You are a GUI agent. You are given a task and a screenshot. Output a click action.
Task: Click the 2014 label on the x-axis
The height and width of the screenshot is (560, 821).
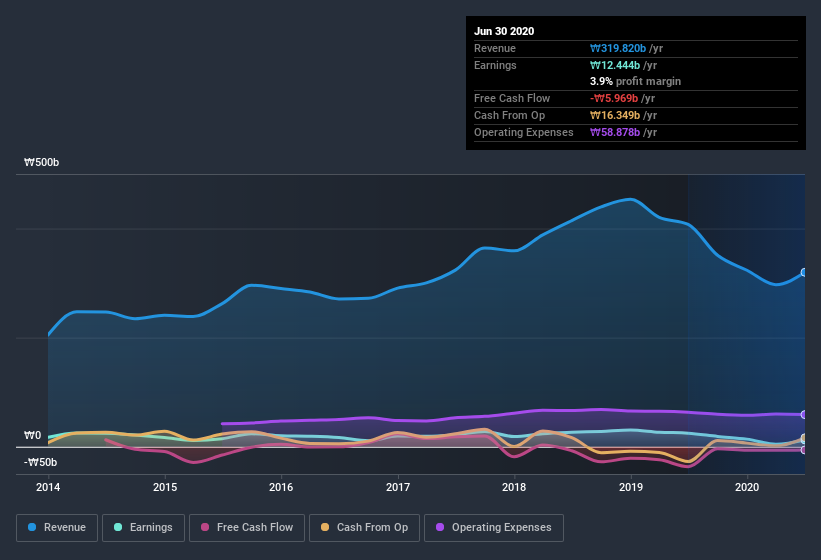48,487
